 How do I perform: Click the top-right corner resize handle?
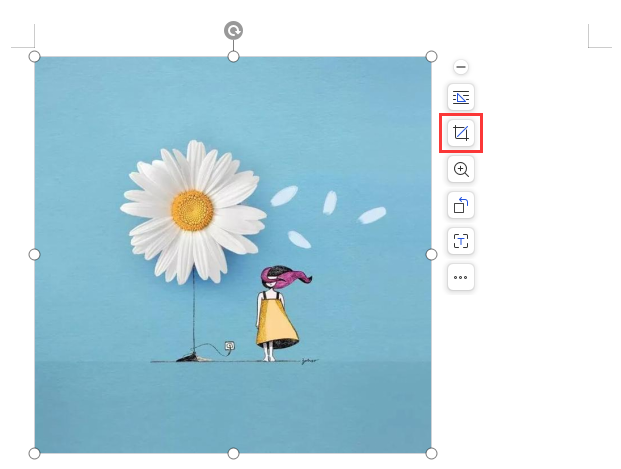point(431,57)
